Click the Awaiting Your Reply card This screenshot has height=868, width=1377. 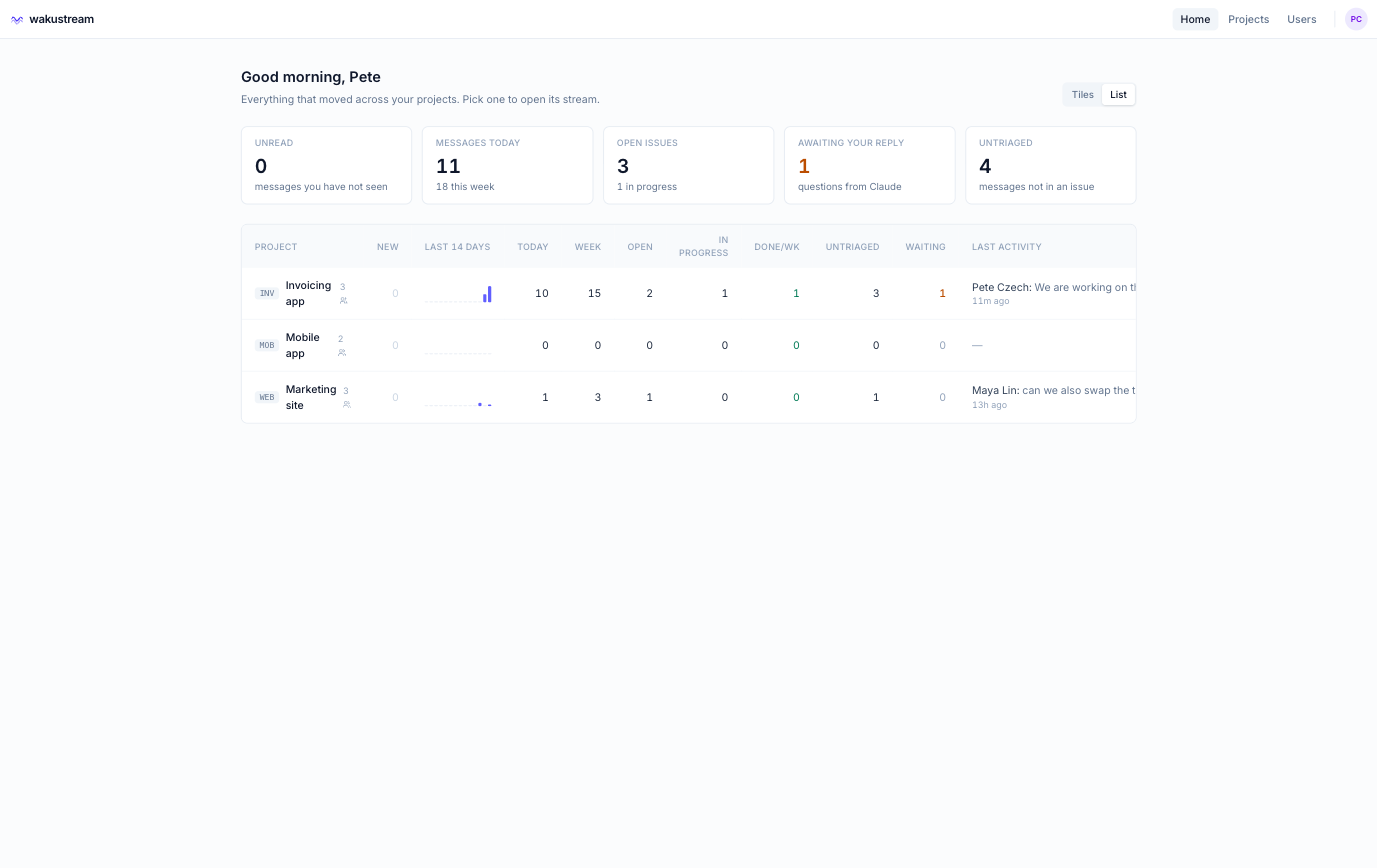click(x=870, y=165)
